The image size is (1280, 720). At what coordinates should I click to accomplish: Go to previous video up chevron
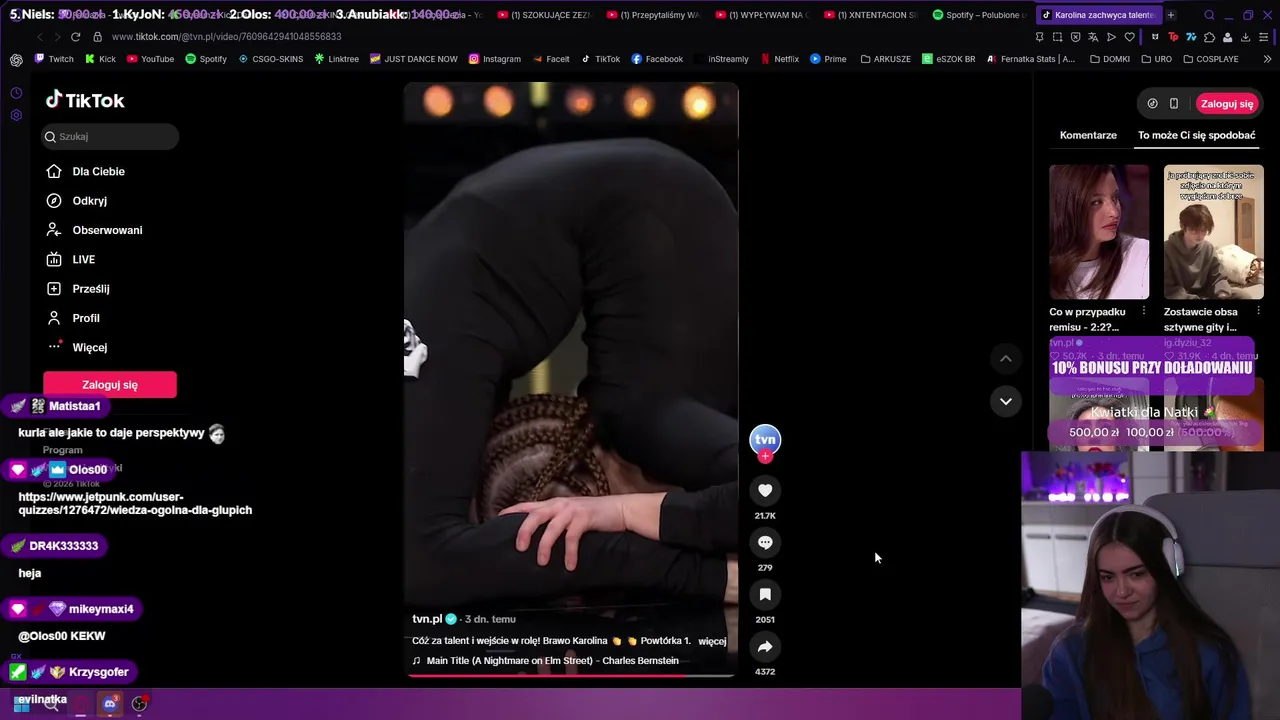pyautogui.click(x=1006, y=358)
